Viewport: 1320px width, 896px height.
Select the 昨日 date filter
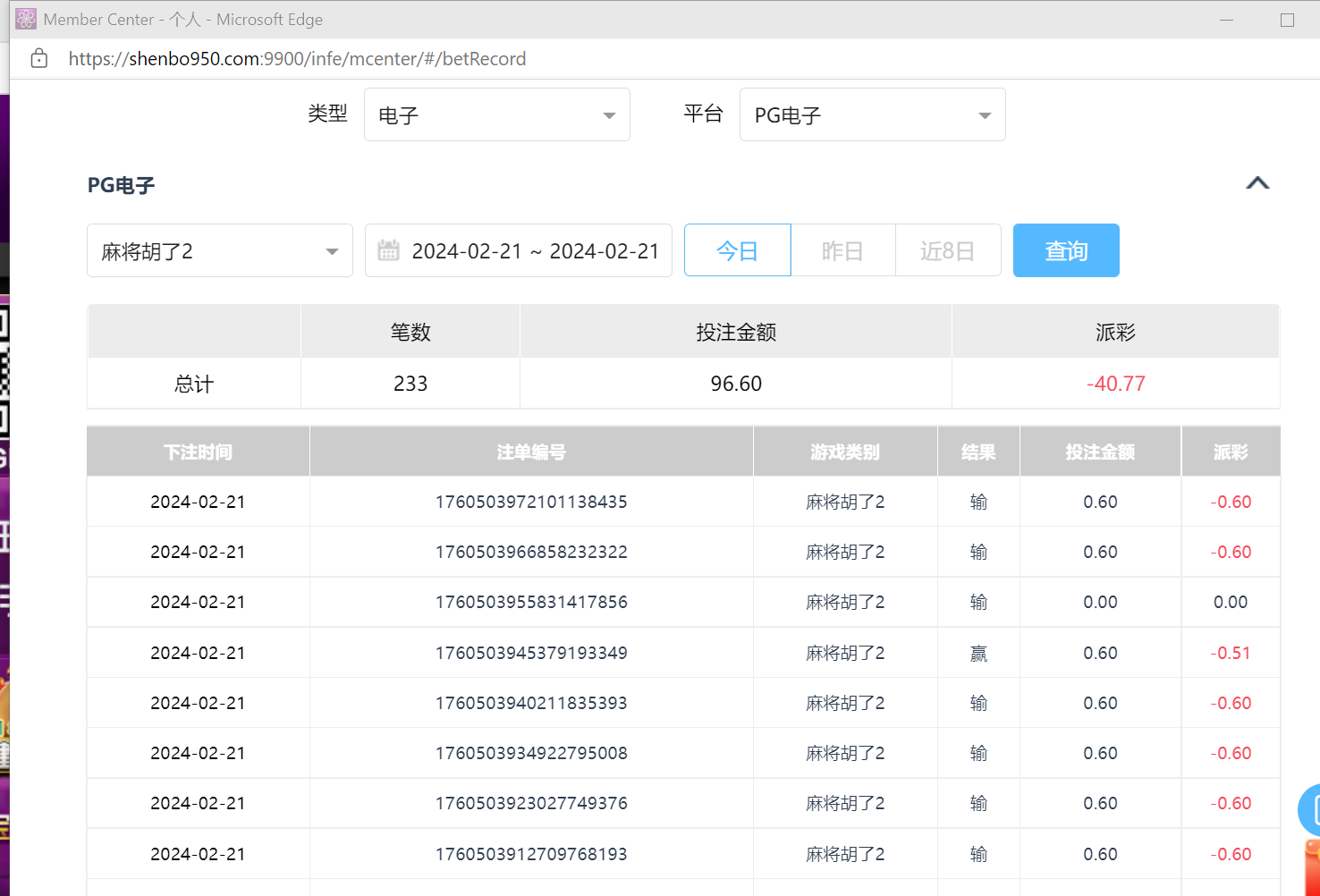click(x=842, y=250)
